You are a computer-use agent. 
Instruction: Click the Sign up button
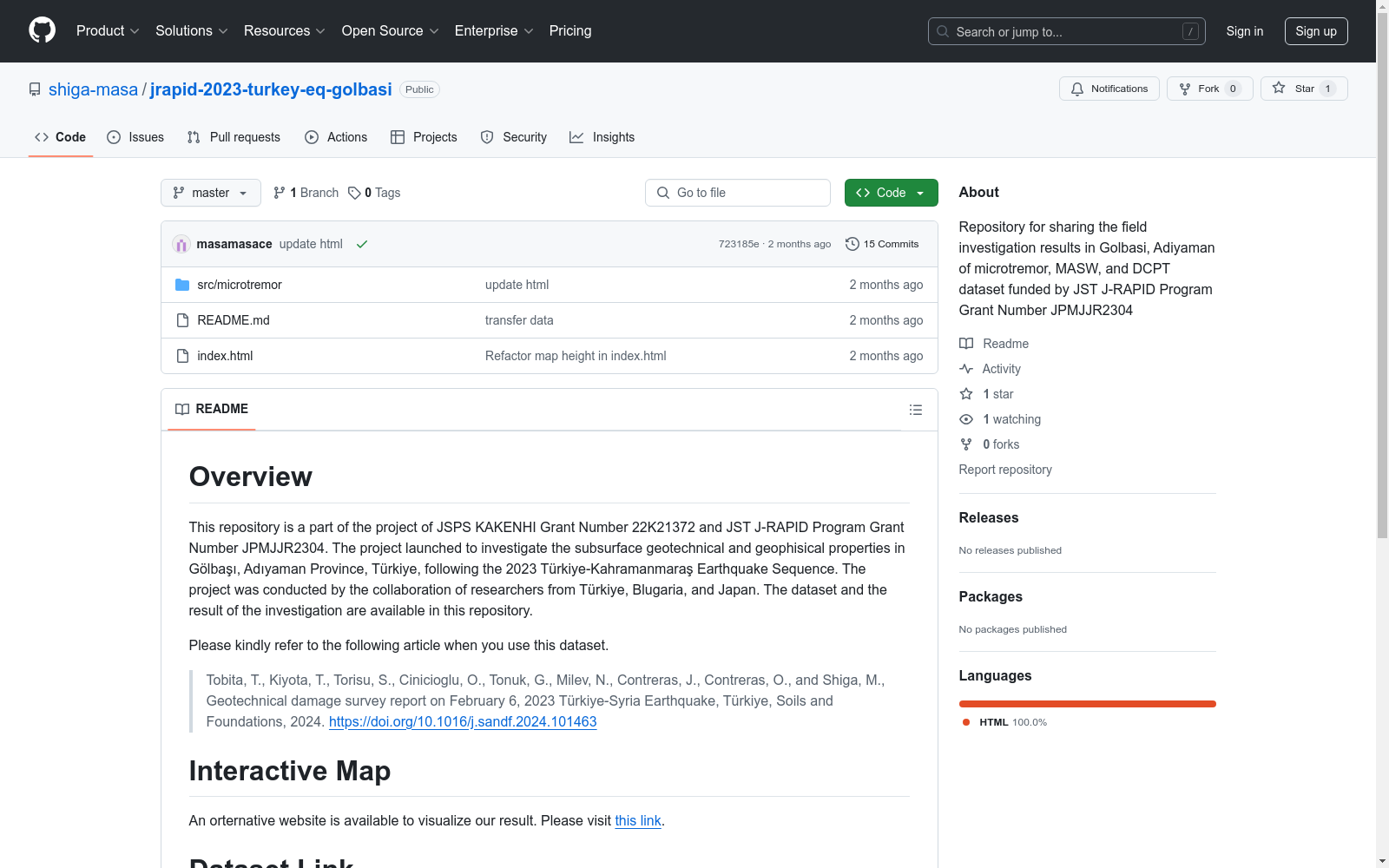1316,31
